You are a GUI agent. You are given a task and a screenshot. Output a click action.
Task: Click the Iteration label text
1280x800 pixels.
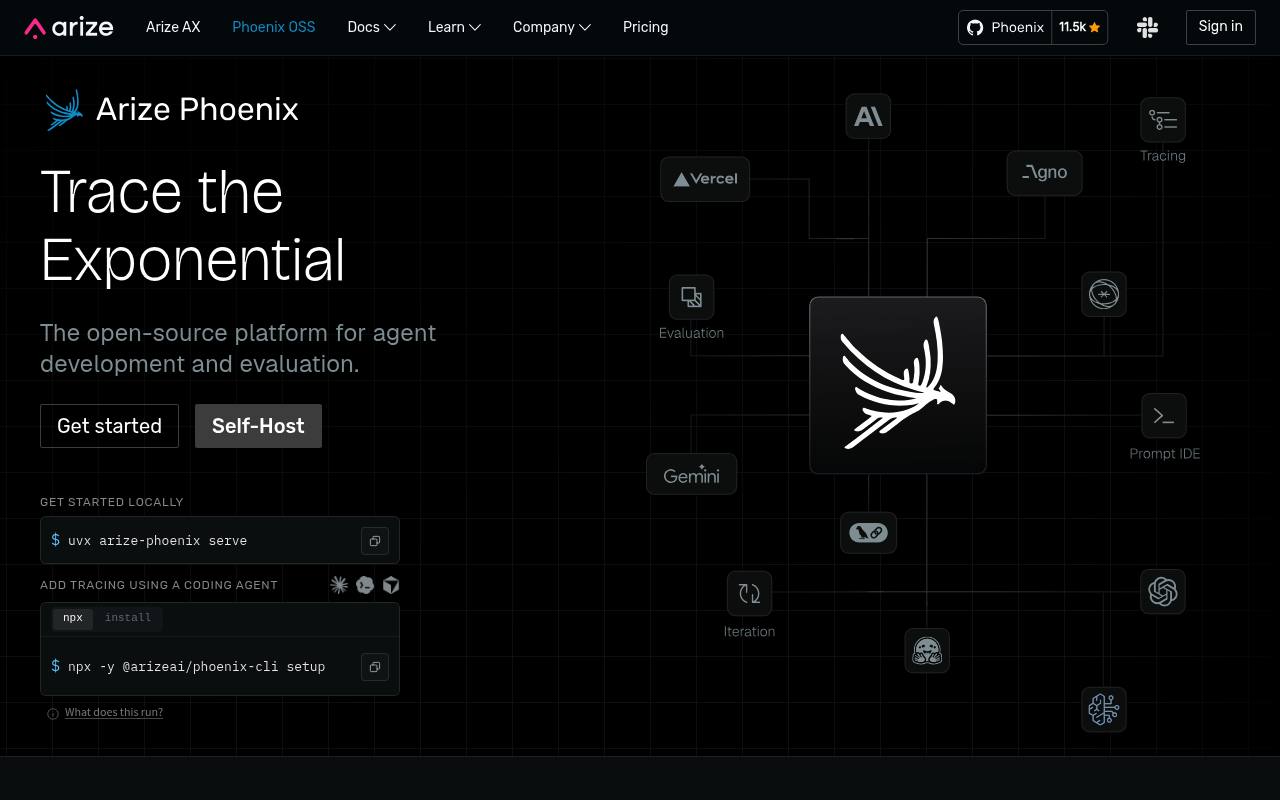point(749,632)
